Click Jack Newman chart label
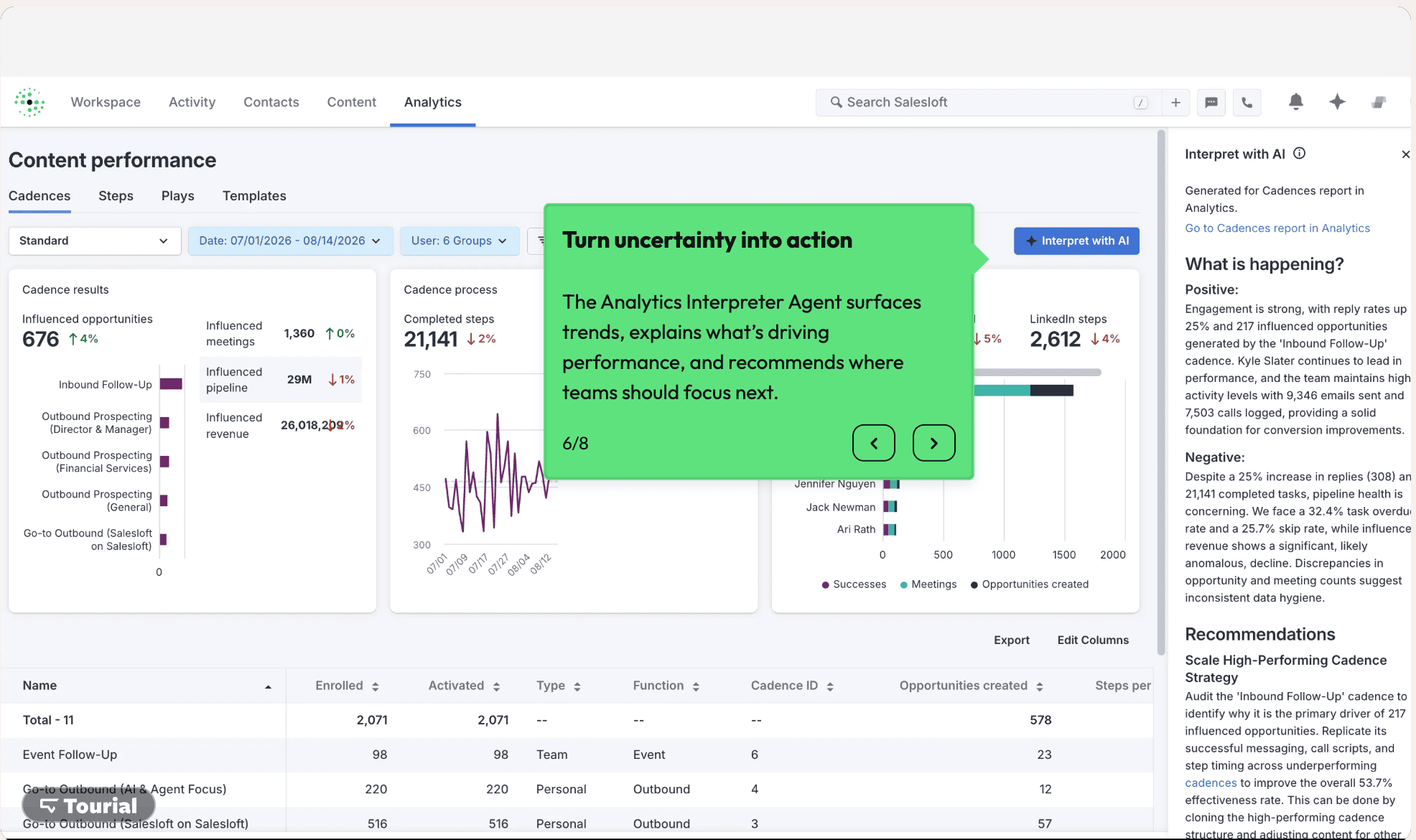 (x=841, y=507)
